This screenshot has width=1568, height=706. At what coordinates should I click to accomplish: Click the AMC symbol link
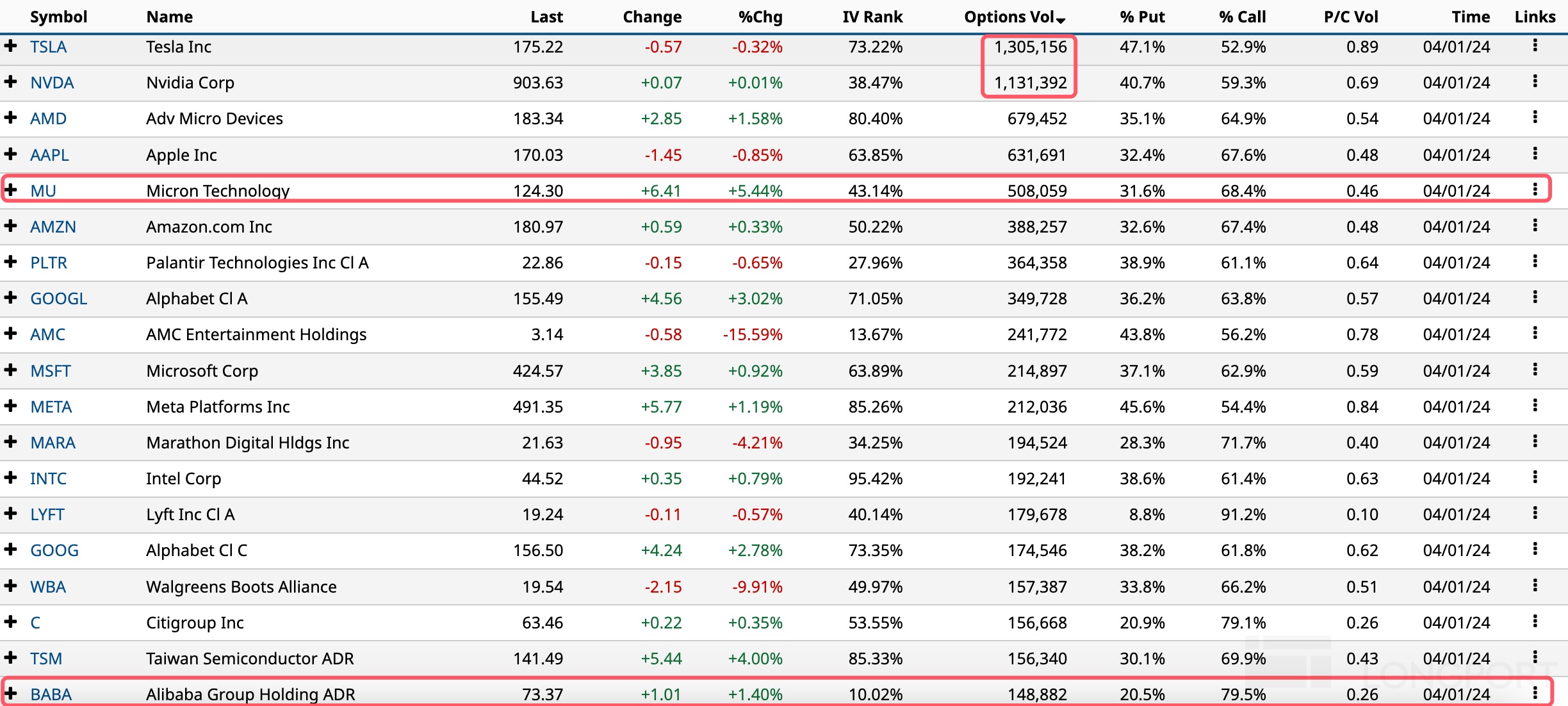(x=47, y=334)
